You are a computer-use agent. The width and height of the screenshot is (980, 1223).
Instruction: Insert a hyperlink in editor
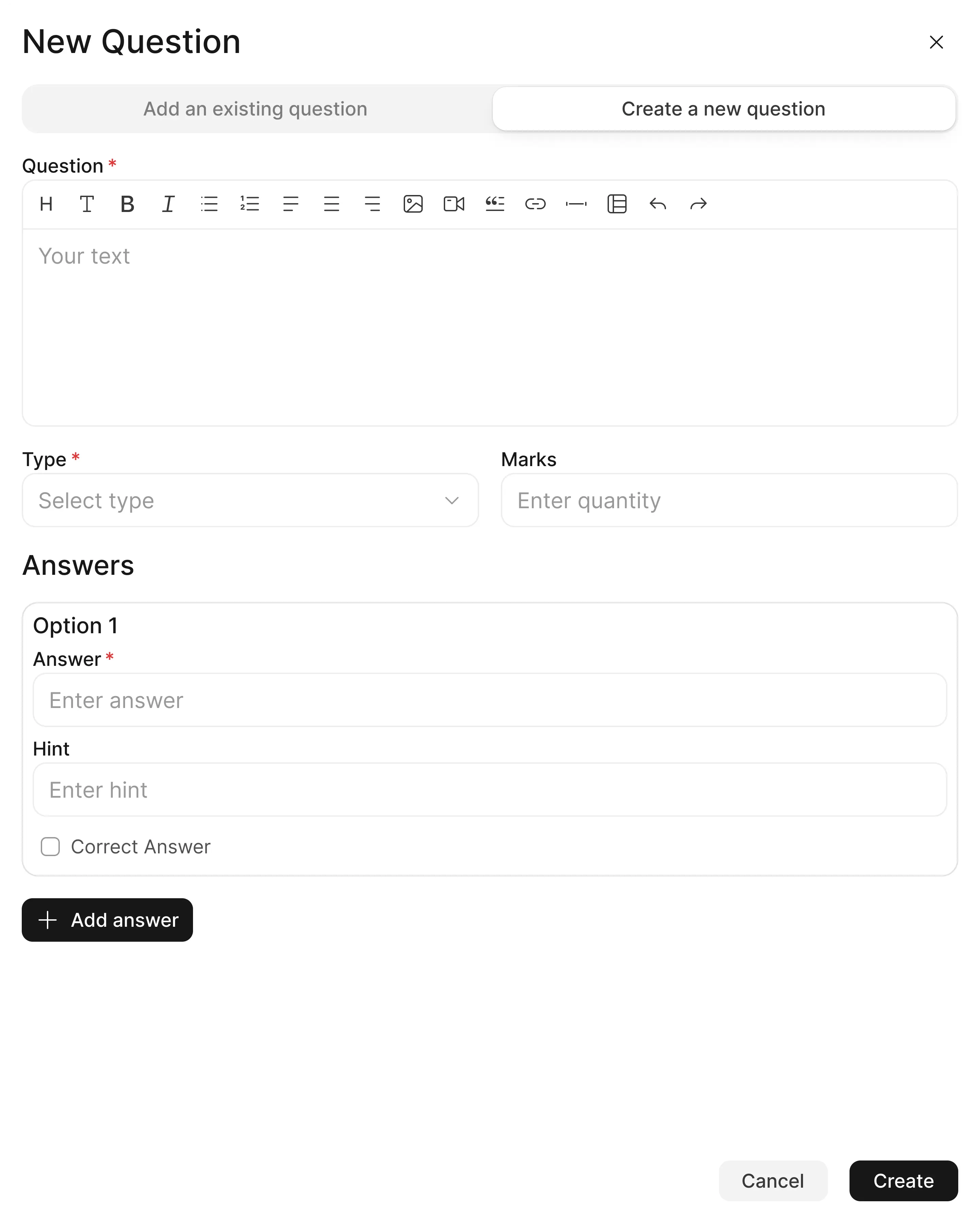(x=535, y=203)
